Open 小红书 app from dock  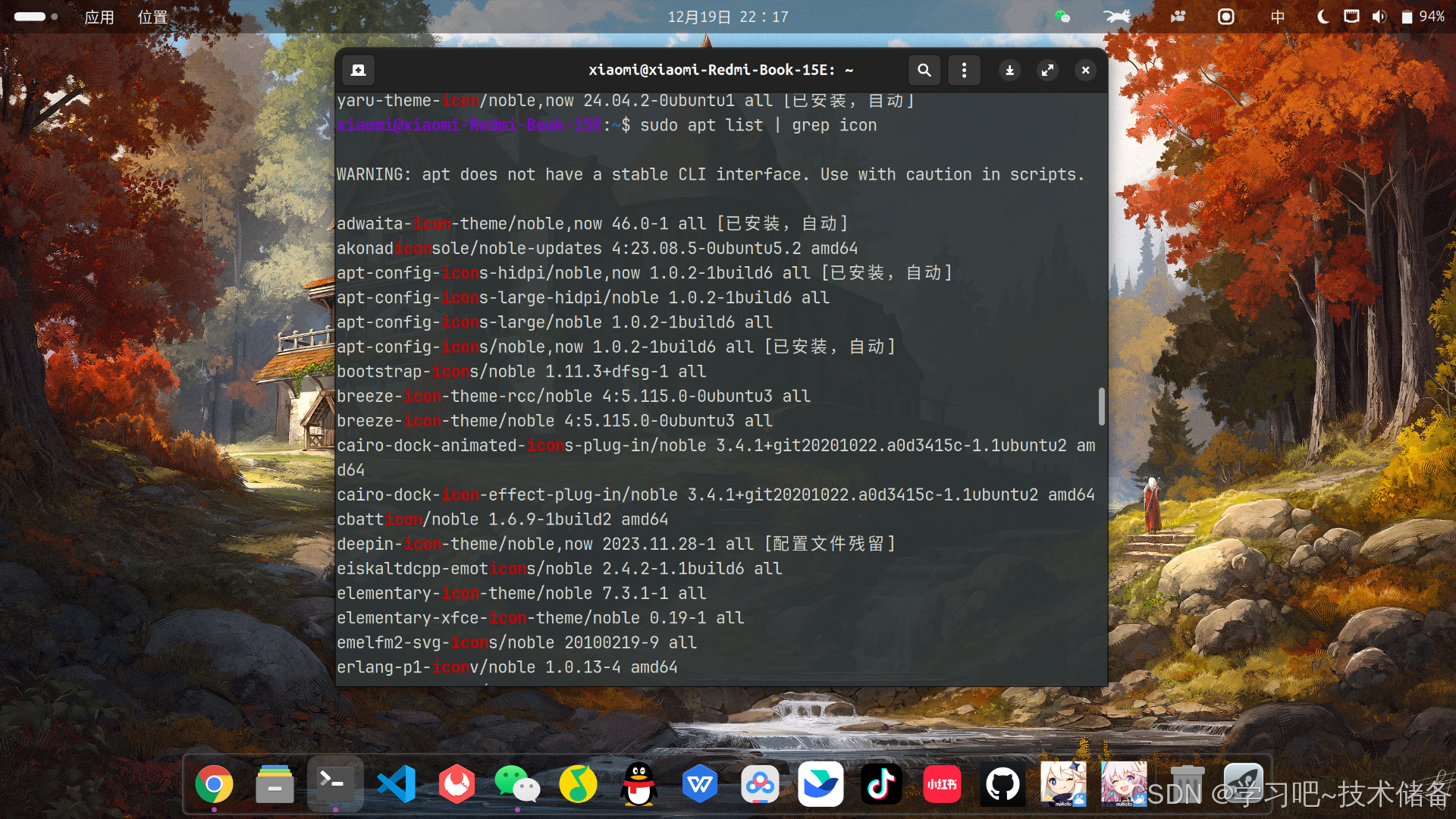pyautogui.click(x=942, y=784)
